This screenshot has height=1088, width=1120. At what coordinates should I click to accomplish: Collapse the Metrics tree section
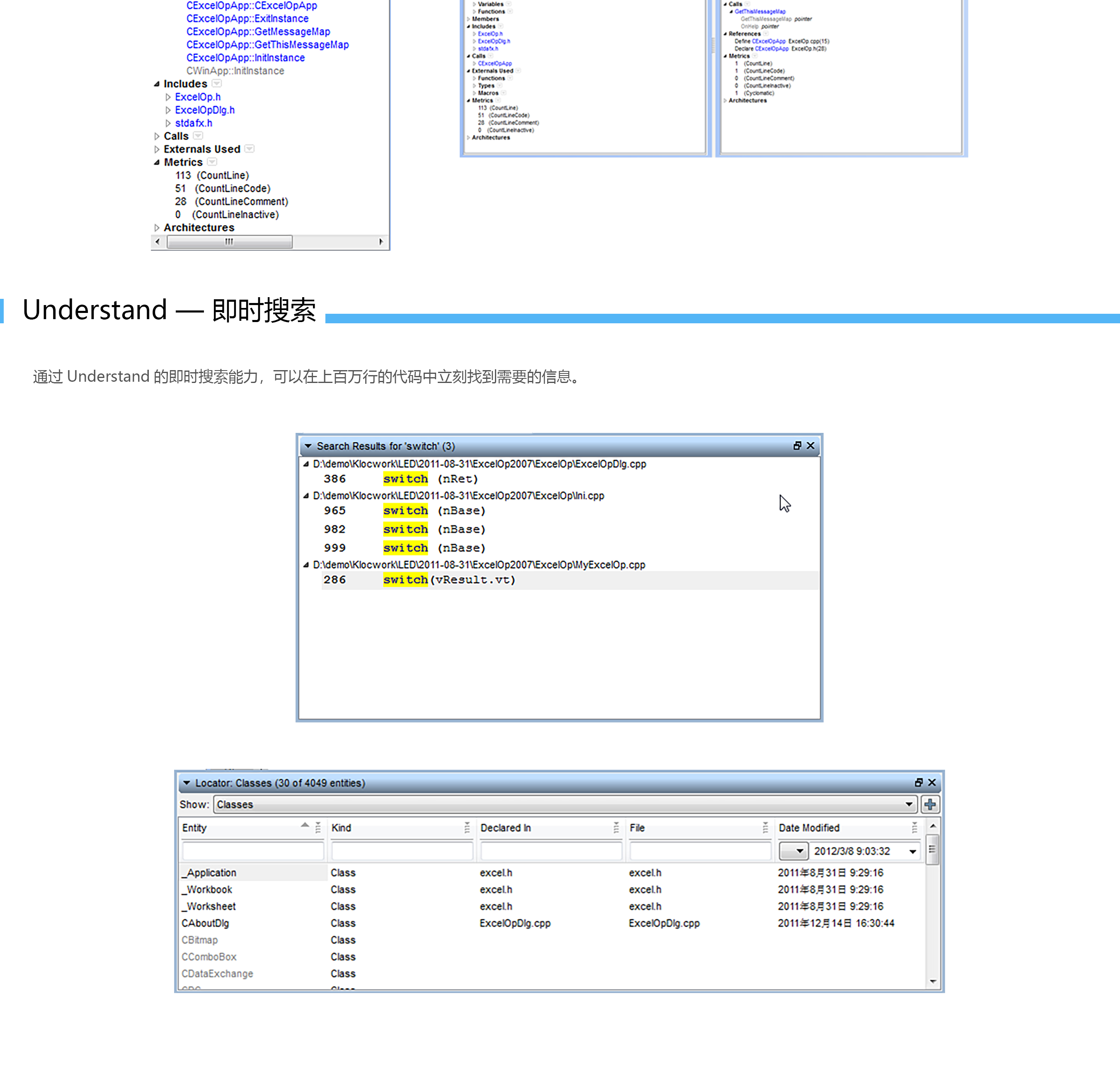[x=157, y=162]
